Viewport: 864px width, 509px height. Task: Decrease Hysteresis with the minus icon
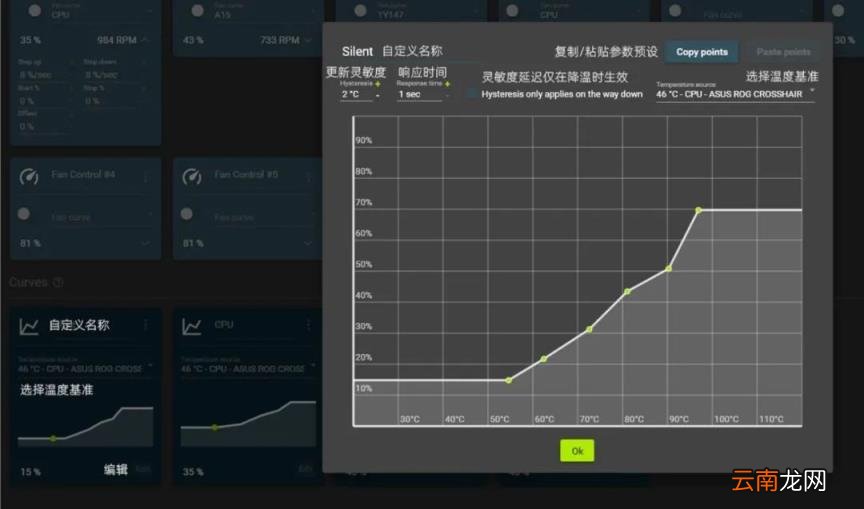[x=377, y=95]
